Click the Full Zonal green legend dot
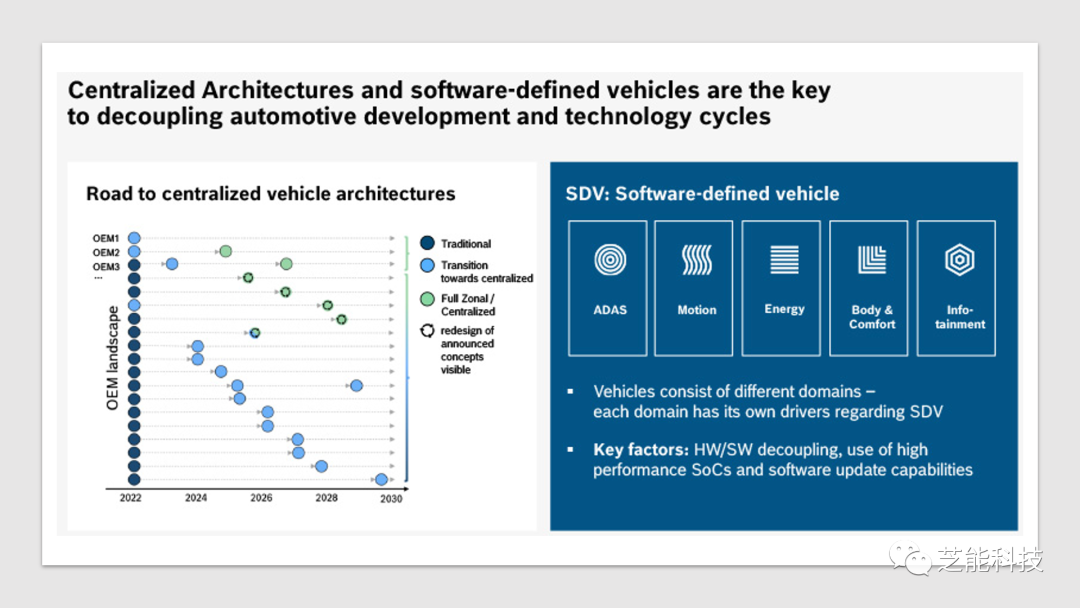The image size is (1080, 608). [427, 299]
